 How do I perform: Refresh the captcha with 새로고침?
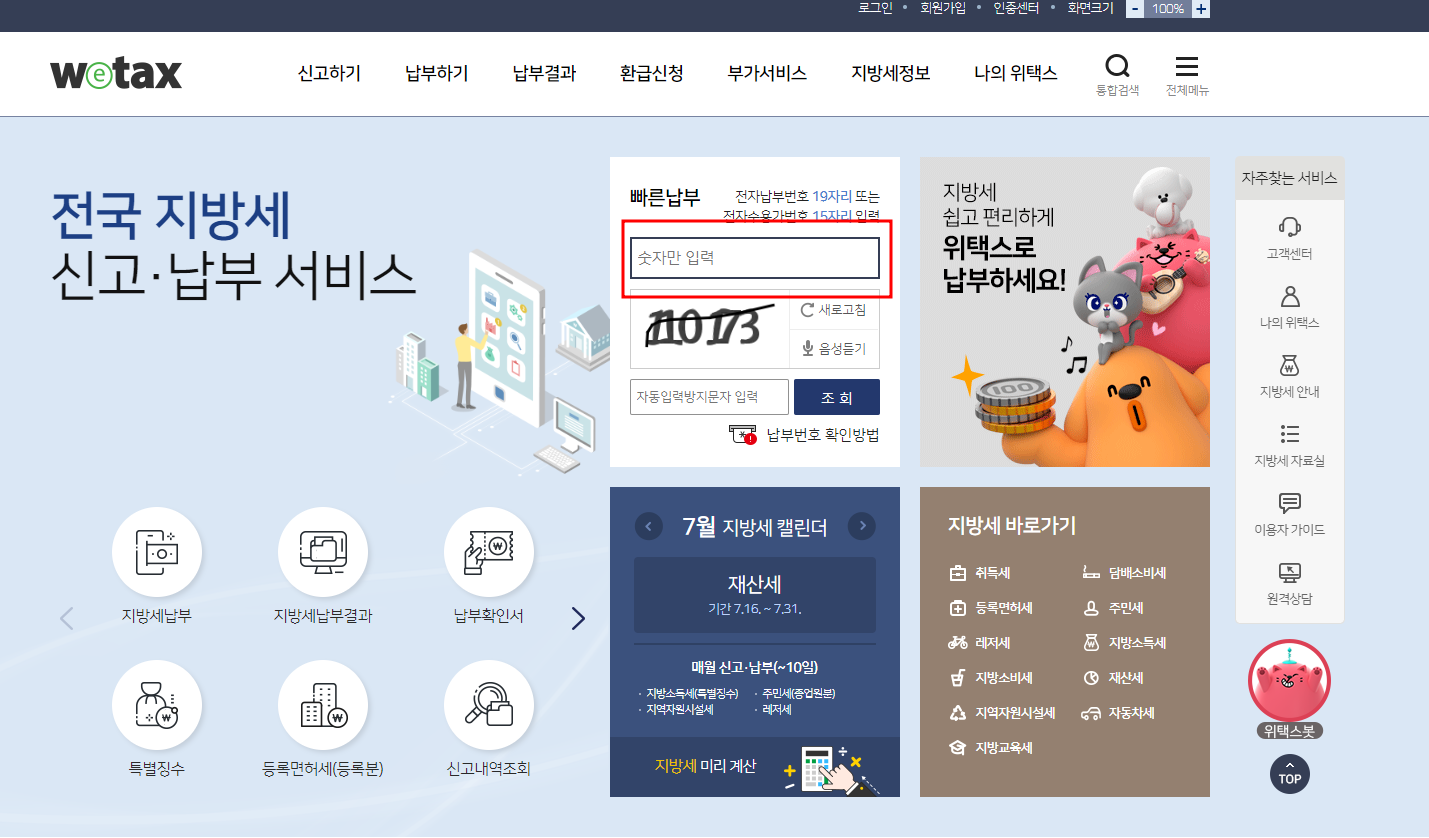(833, 310)
